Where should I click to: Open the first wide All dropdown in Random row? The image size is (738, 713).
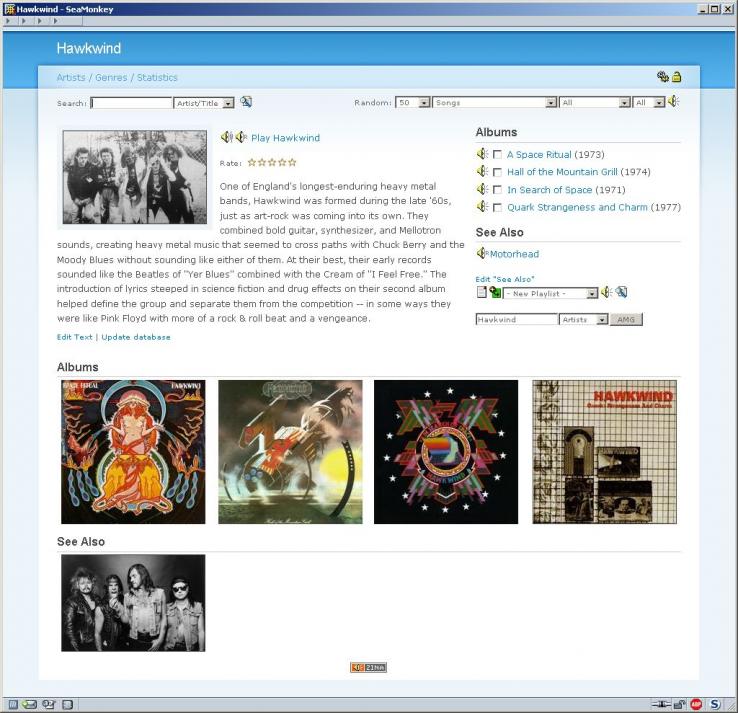(x=595, y=103)
